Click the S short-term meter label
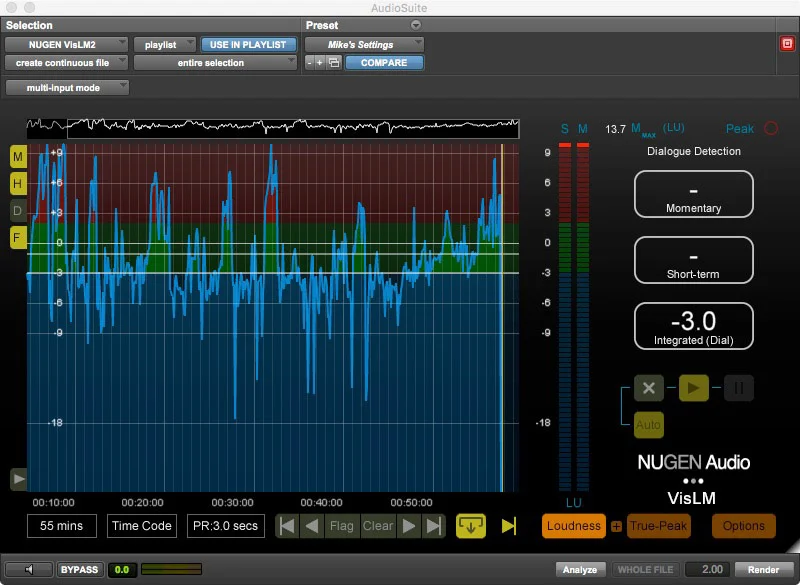Image resolution: width=800 pixels, height=585 pixels. pyautogui.click(x=564, y=129)
